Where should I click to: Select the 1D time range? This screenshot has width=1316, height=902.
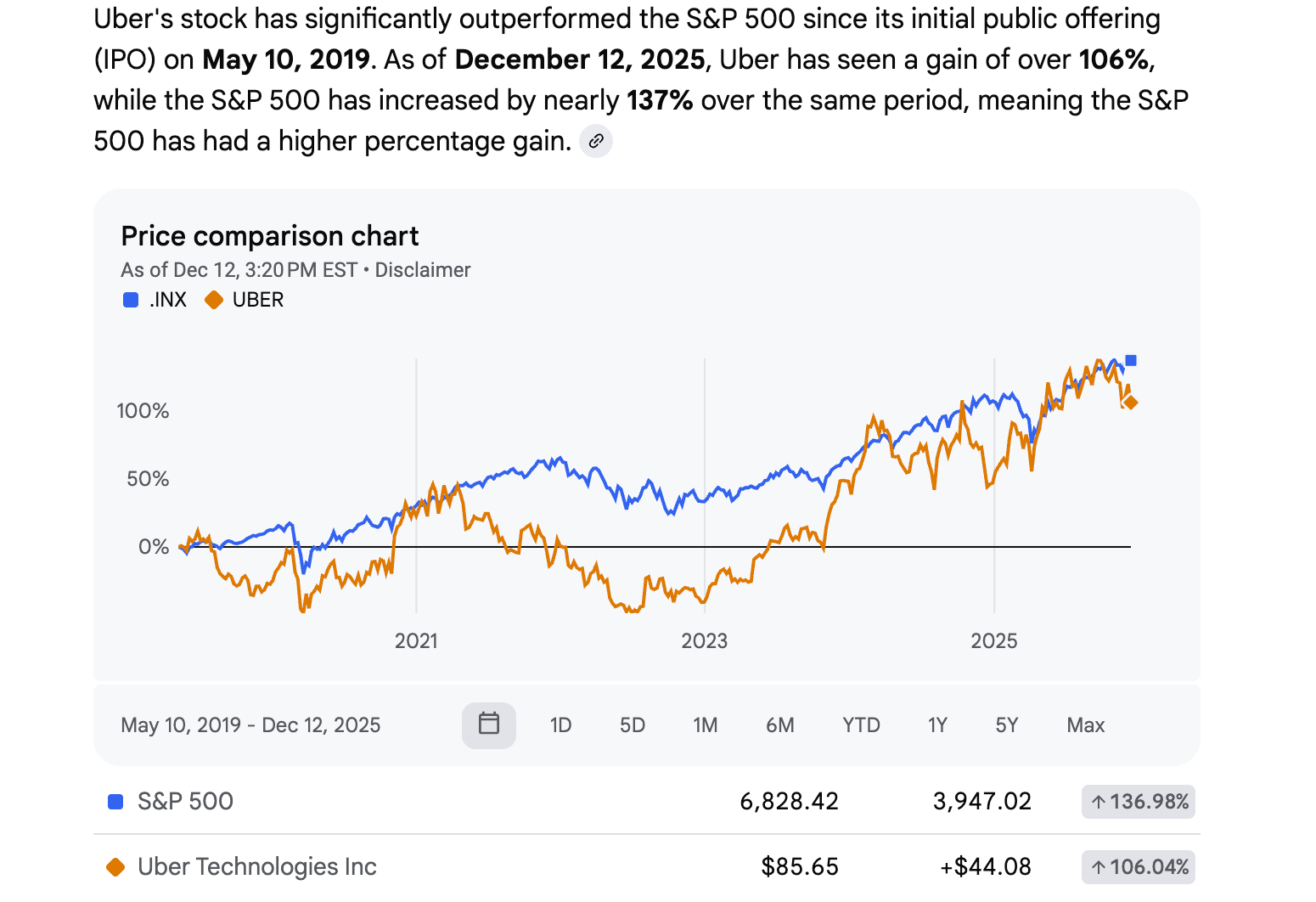point(560,725)
